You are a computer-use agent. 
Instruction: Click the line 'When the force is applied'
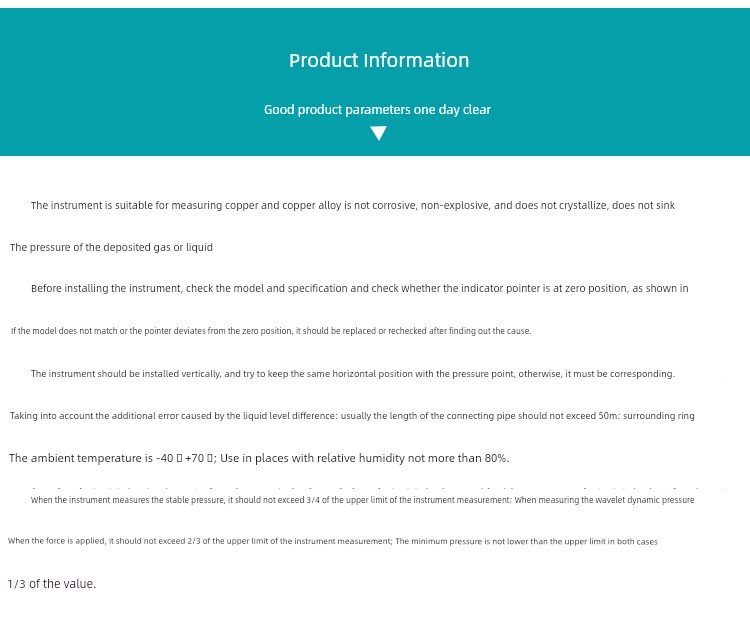point(332,541)
